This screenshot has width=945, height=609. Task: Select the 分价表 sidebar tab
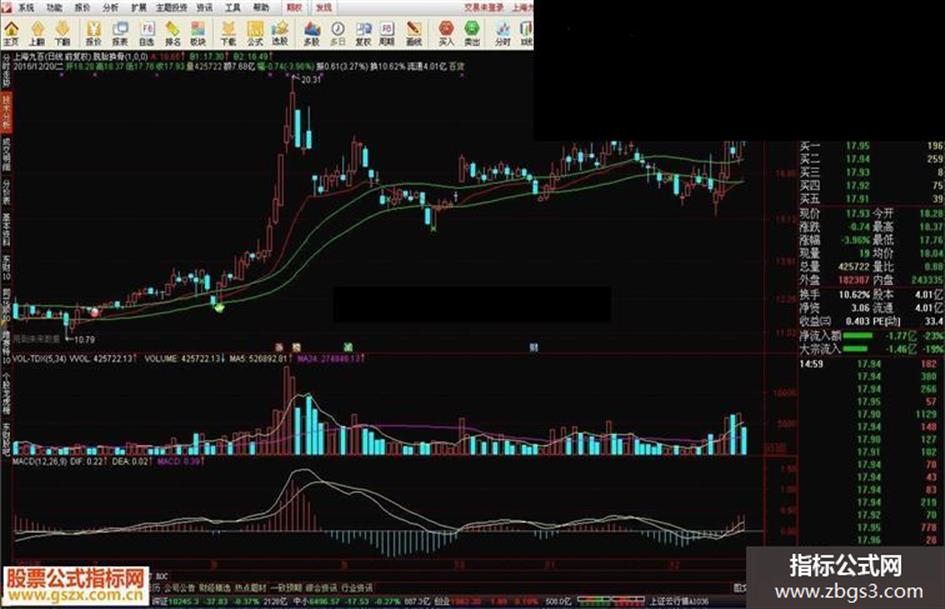tap(7, 192)
